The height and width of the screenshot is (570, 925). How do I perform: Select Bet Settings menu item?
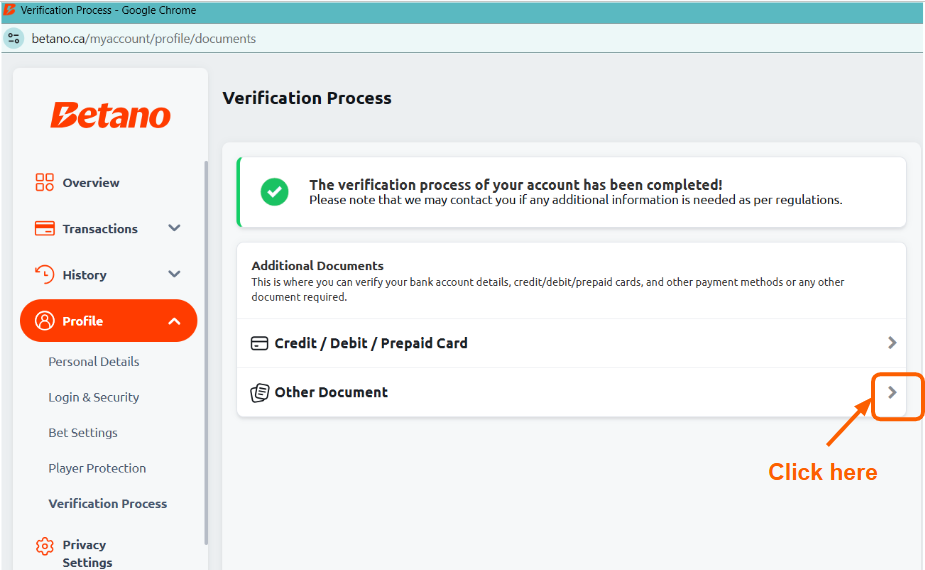[x=83, y=433]
